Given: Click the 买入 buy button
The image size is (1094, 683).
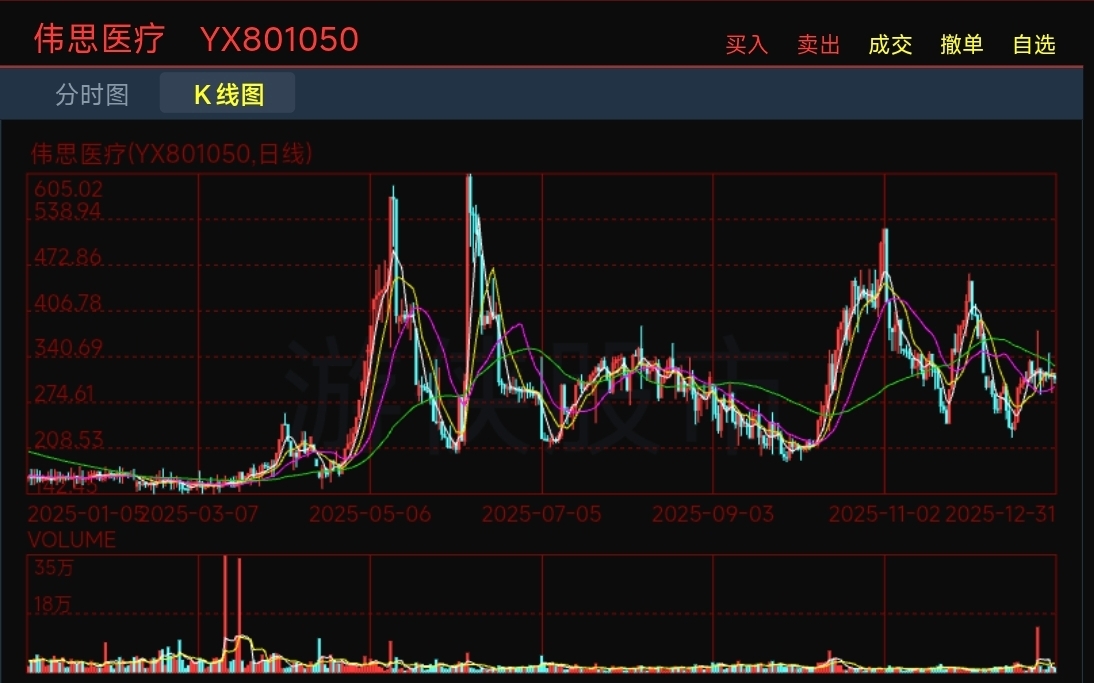Looking at the screenshot, I should [x=746, y=45].
